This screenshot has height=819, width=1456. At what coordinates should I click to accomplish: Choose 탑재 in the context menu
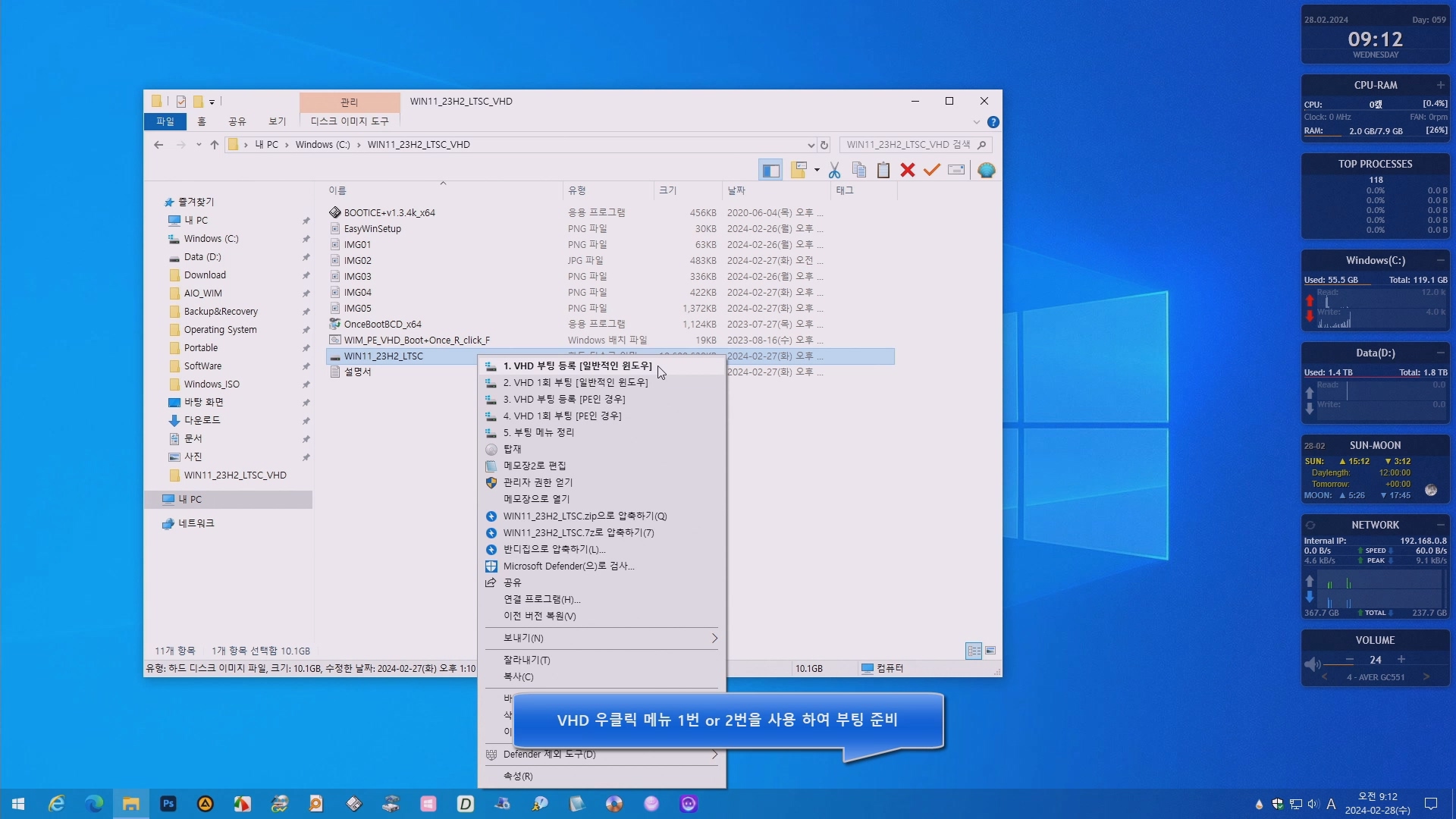pos(601,450)
